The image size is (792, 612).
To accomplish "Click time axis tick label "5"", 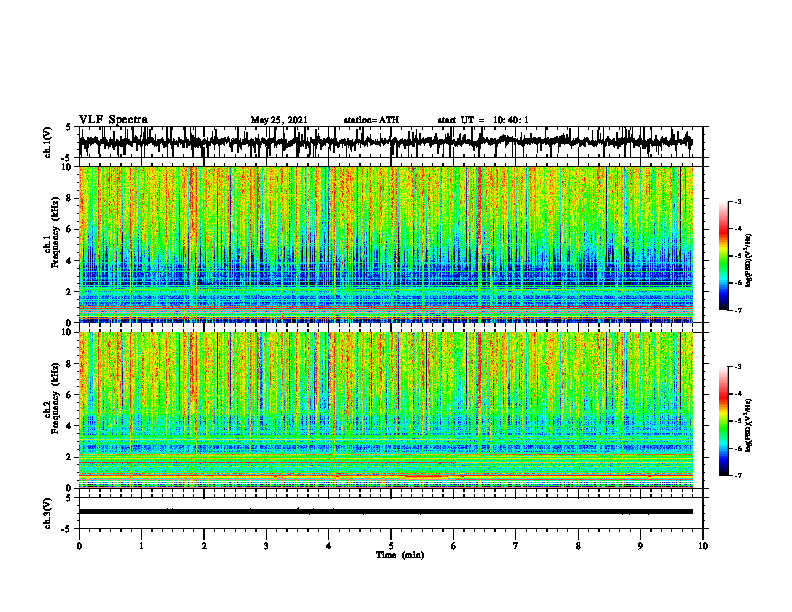I will click(391, 546).
